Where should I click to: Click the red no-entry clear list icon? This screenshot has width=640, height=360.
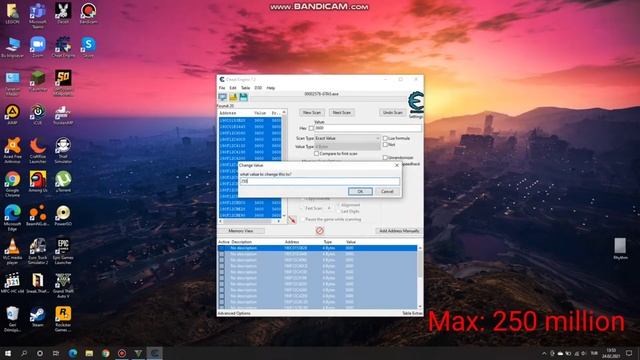(x=320, y=231)
